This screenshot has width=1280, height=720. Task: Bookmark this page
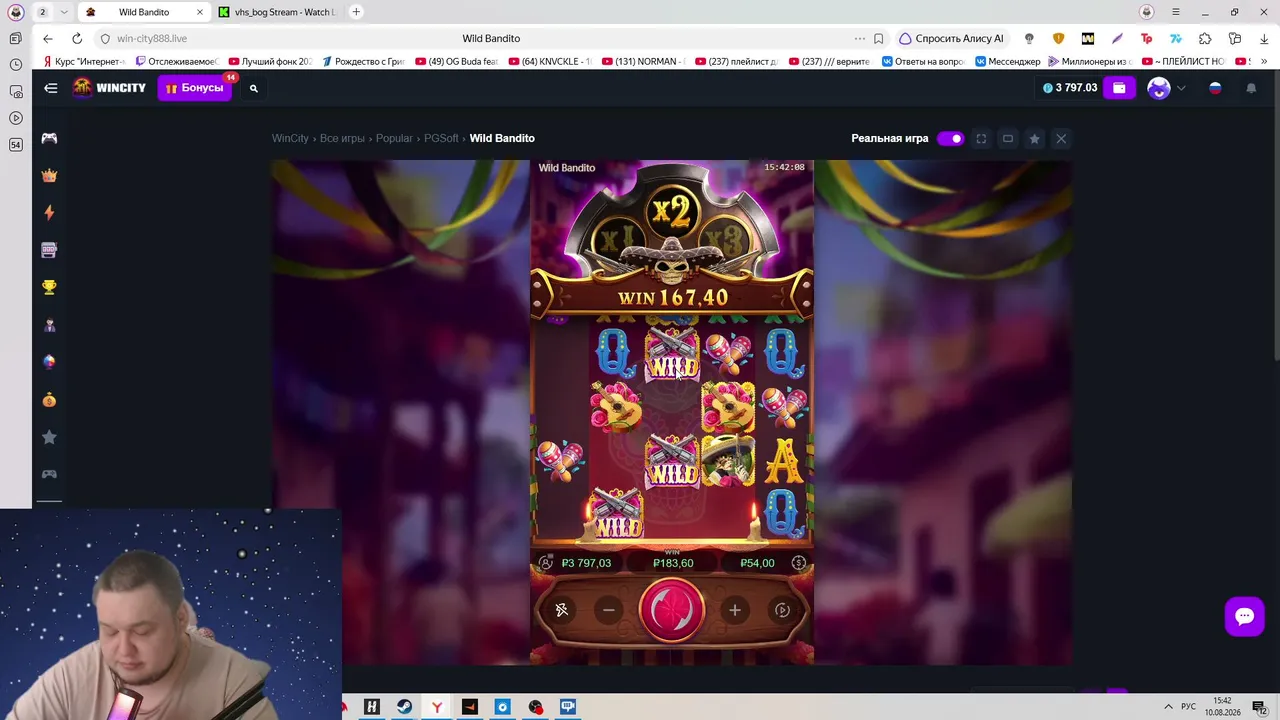click(879, 39)
